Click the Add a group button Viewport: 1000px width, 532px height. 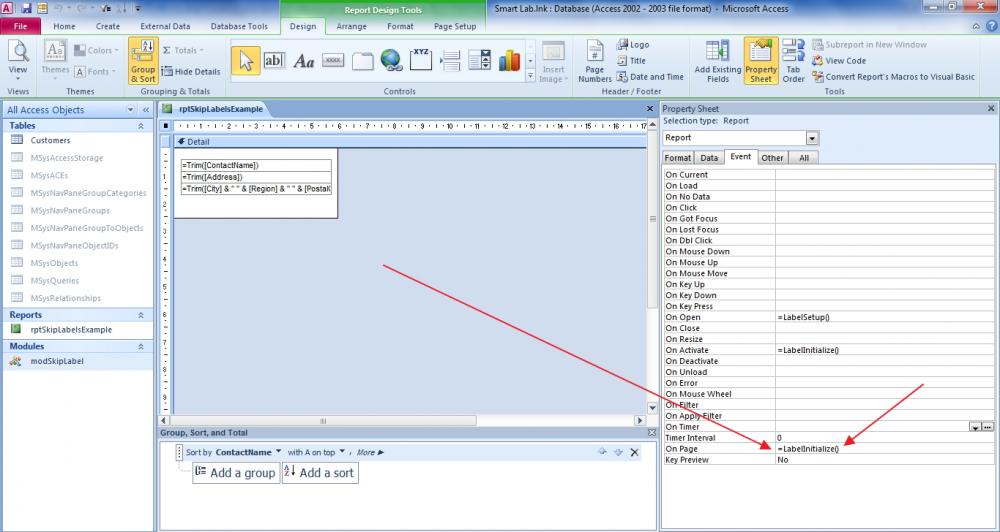point(236,473)
